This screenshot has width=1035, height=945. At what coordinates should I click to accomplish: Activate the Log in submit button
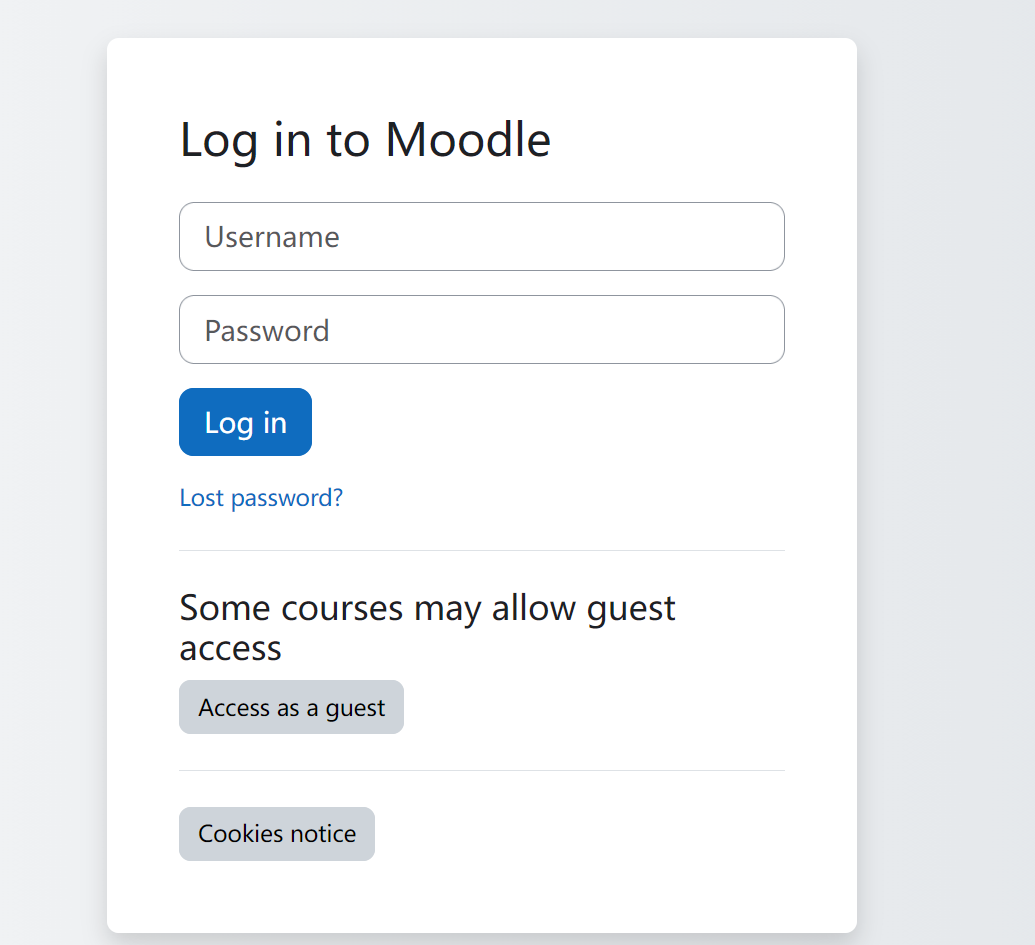(245, 422)
